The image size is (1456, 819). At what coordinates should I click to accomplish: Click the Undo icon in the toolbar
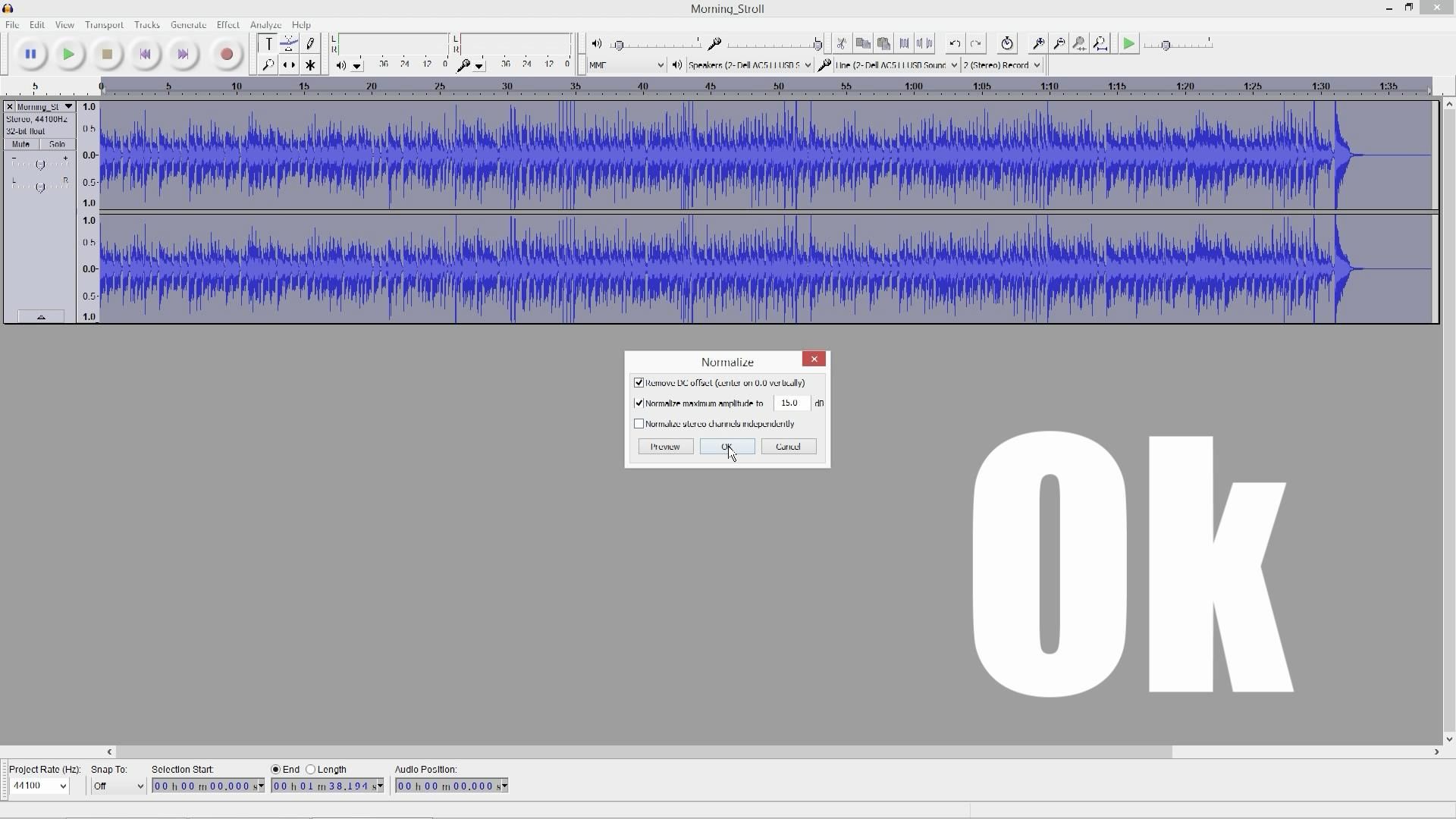tap(953, 43)
